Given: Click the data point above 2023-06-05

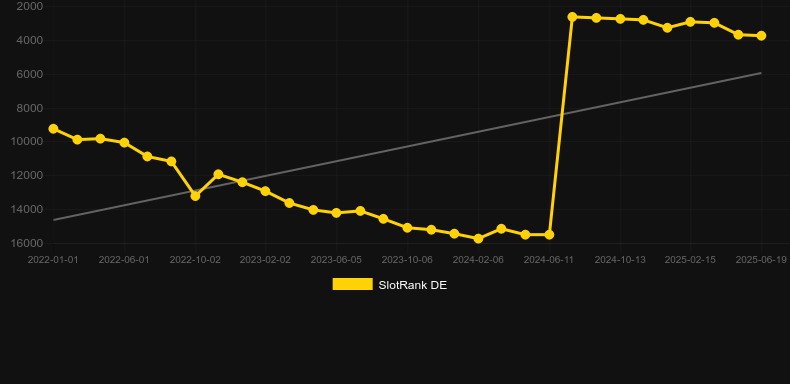Looking at the screenshot, I should [336, 213].
